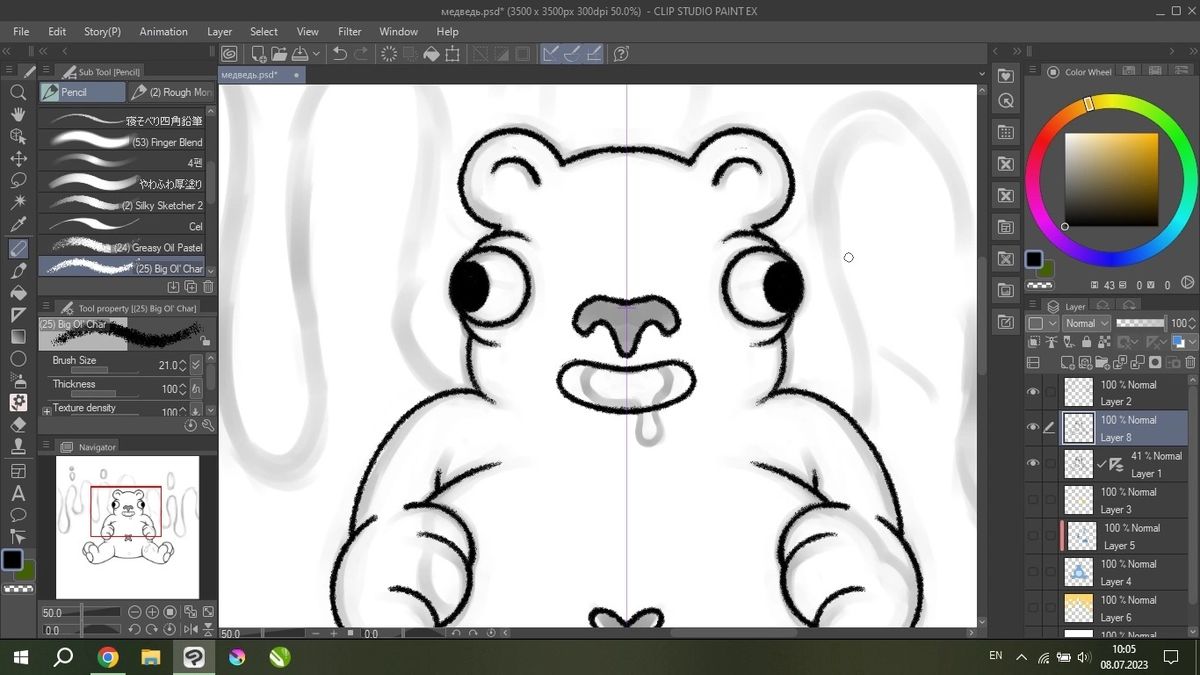This screenshot has width=1200, height=675.
Task: Expand Texture density settings
Action: click(x=46, y=410)
